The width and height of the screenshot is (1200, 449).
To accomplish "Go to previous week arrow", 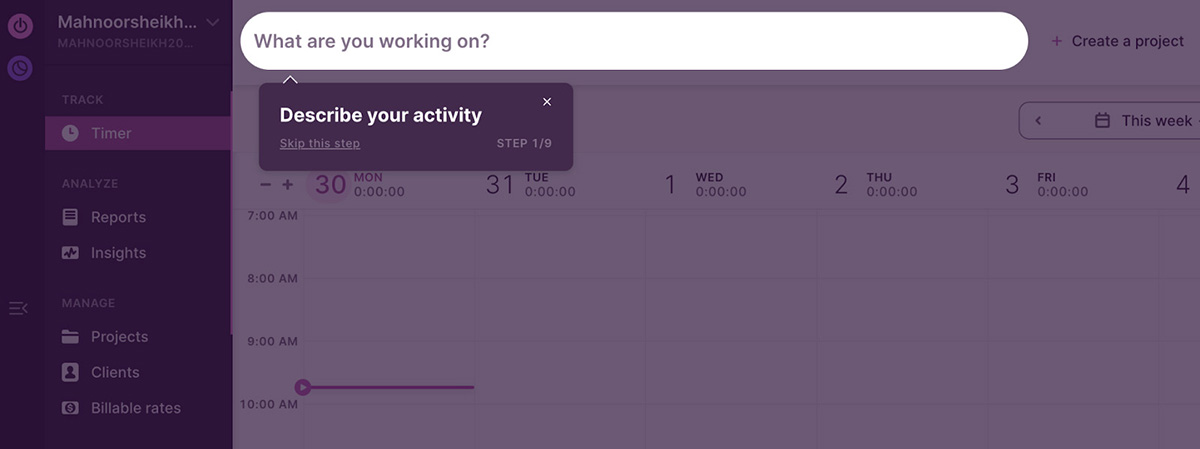I will [x=1038, y=121].
